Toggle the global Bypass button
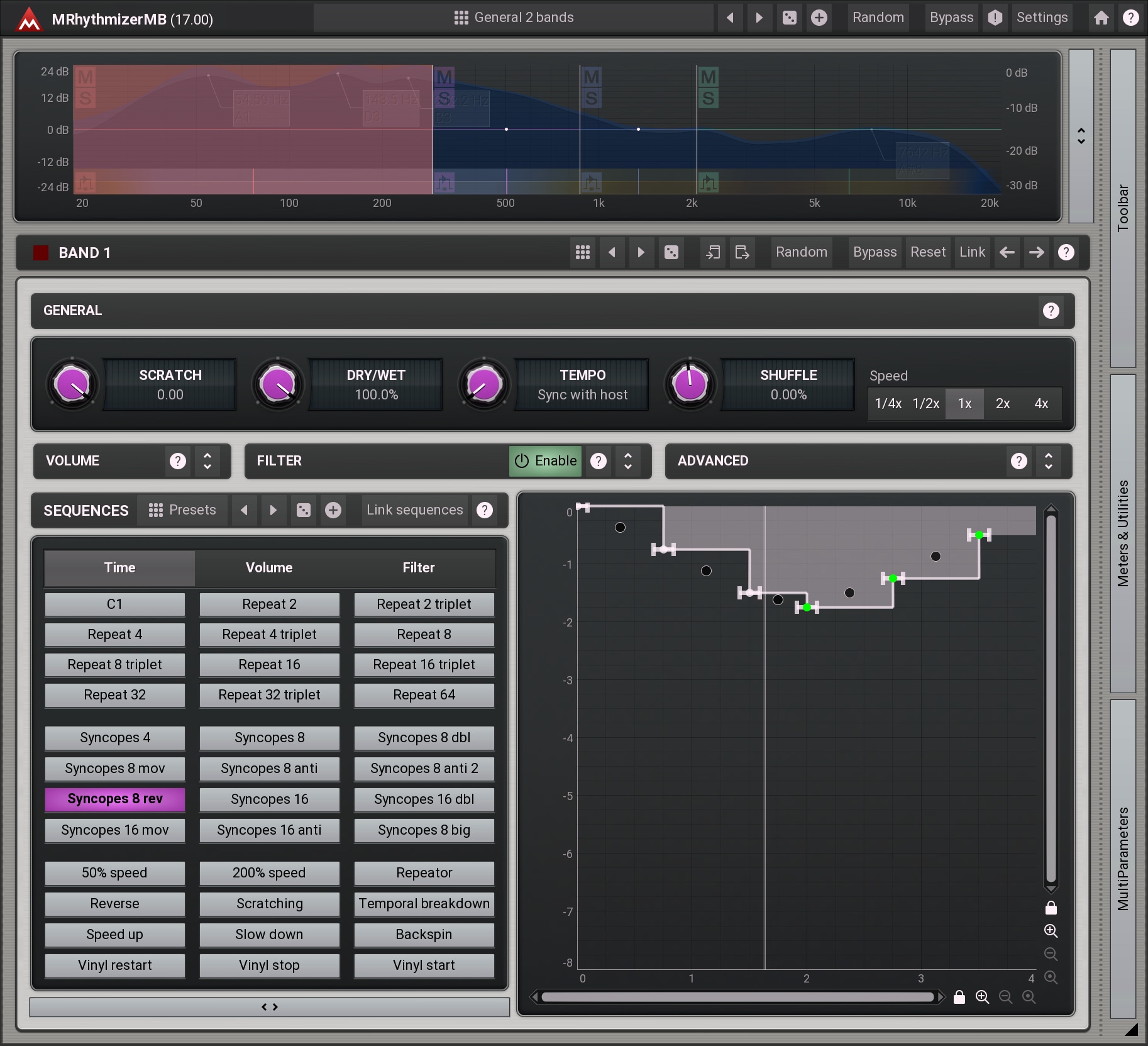The image size is (1148, 1046). click(951, 18)
